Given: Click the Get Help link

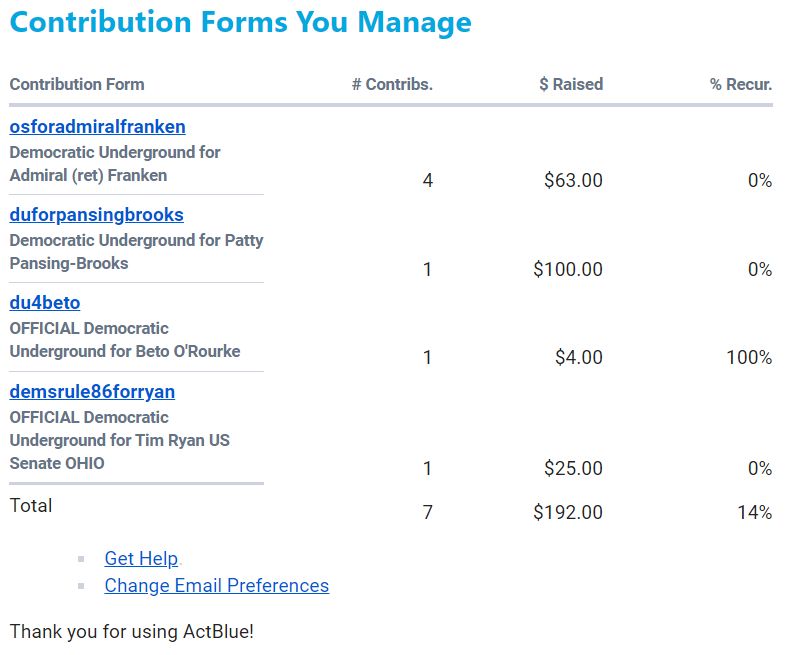Looking at the screenshot, I should [x=141, y=559].
